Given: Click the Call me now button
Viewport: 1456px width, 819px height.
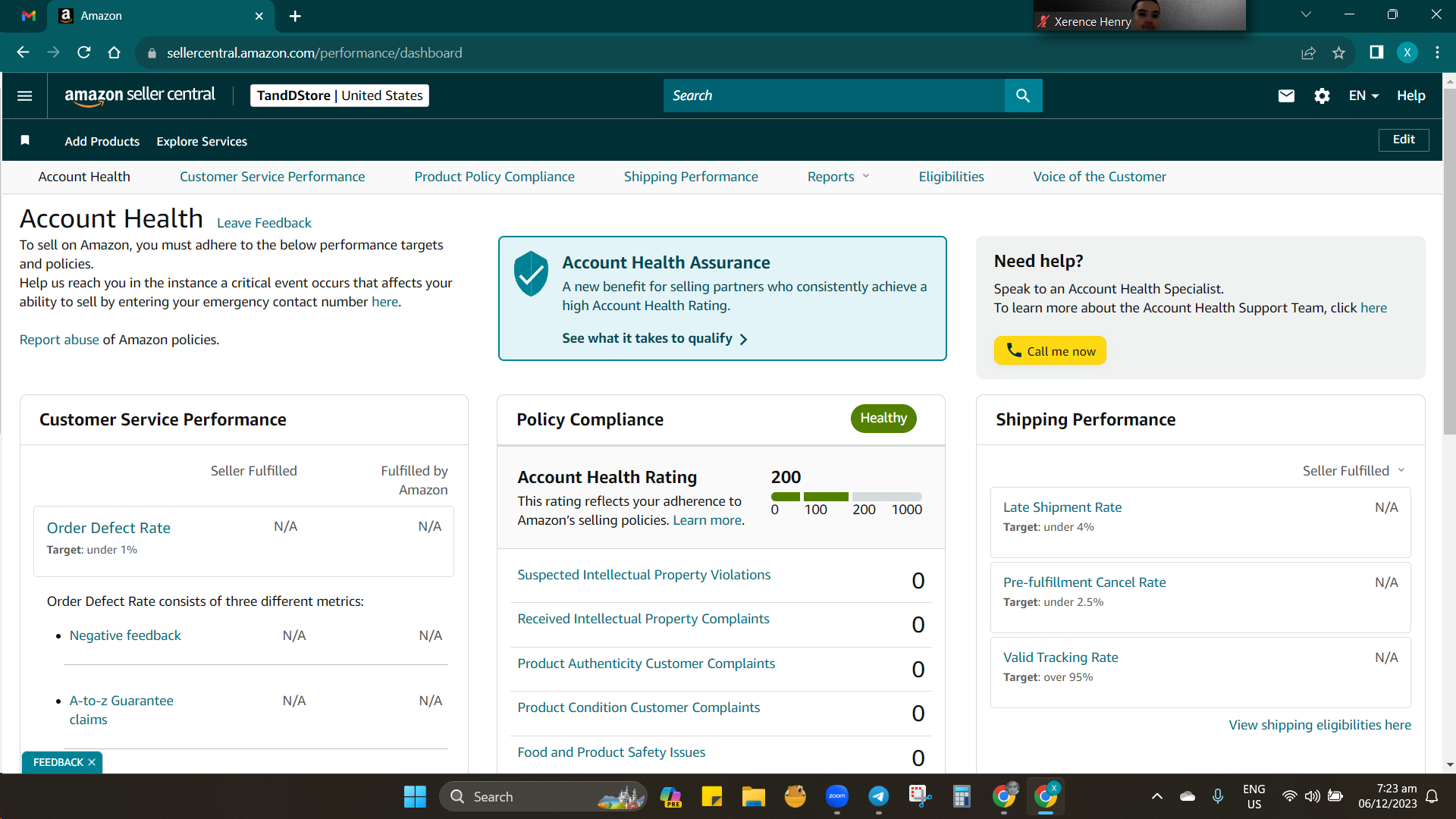Looking at the screenshot, I should [x=1050, y=350].
